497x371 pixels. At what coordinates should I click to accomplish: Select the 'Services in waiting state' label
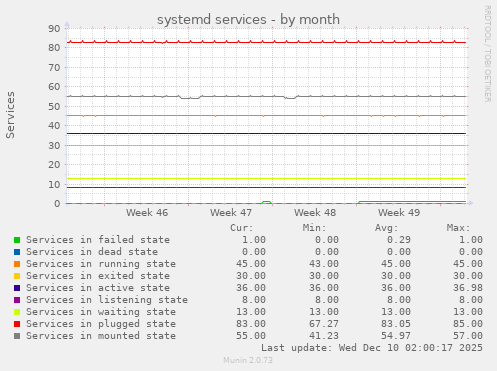pos(101,312)
